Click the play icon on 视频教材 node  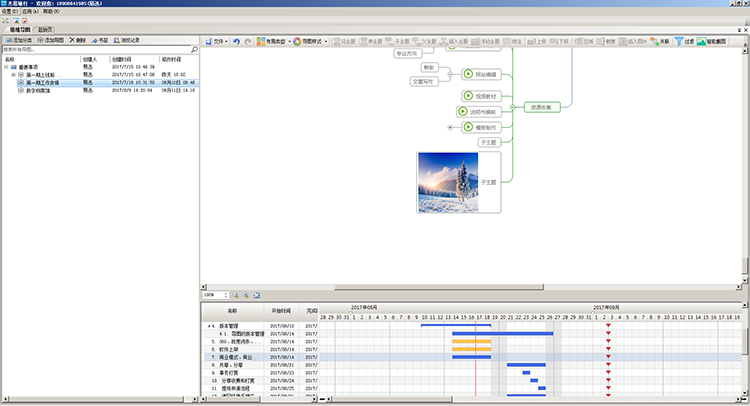(467, 95)
